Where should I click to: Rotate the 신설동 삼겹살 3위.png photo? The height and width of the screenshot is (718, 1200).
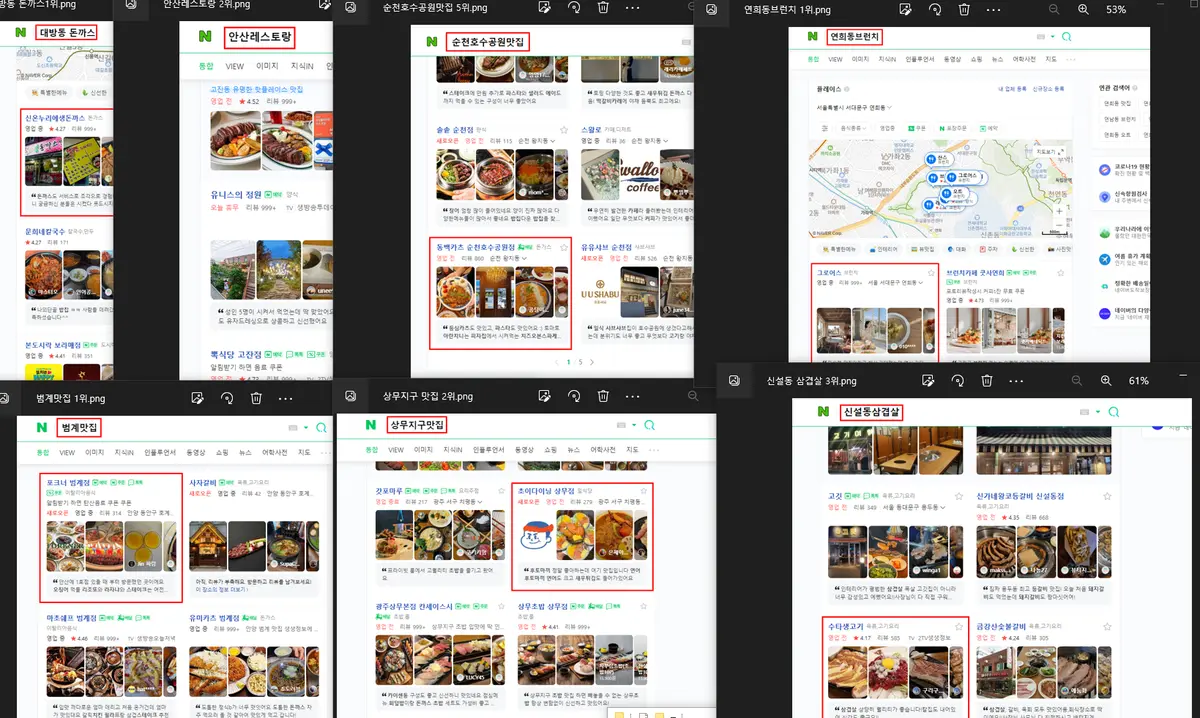click(x=957, y=381)
